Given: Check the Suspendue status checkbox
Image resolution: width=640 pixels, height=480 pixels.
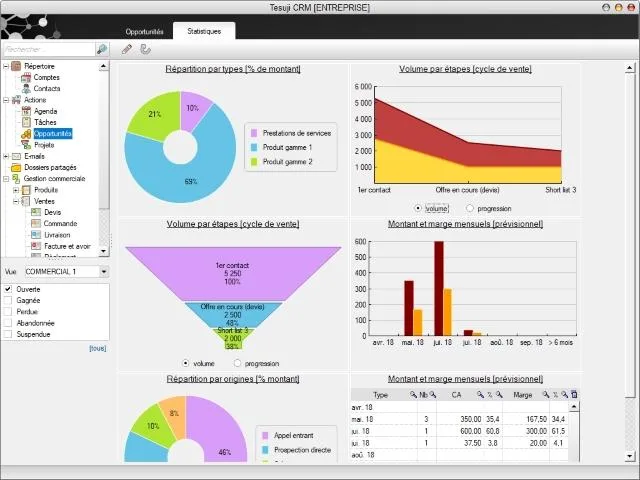Looking at the screenshot, I should [x=8, y=334].
